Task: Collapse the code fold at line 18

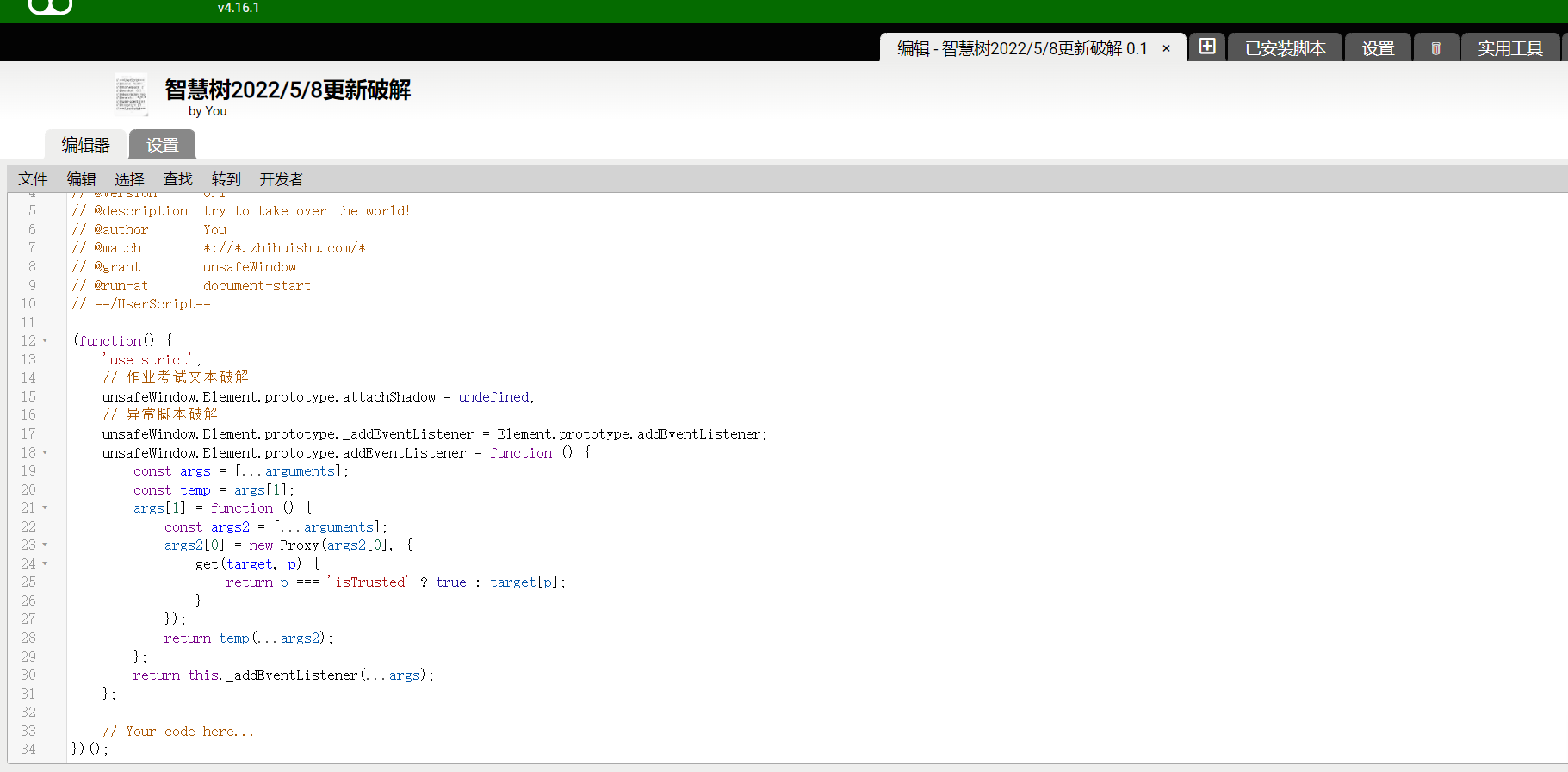Action: (45, 452)
